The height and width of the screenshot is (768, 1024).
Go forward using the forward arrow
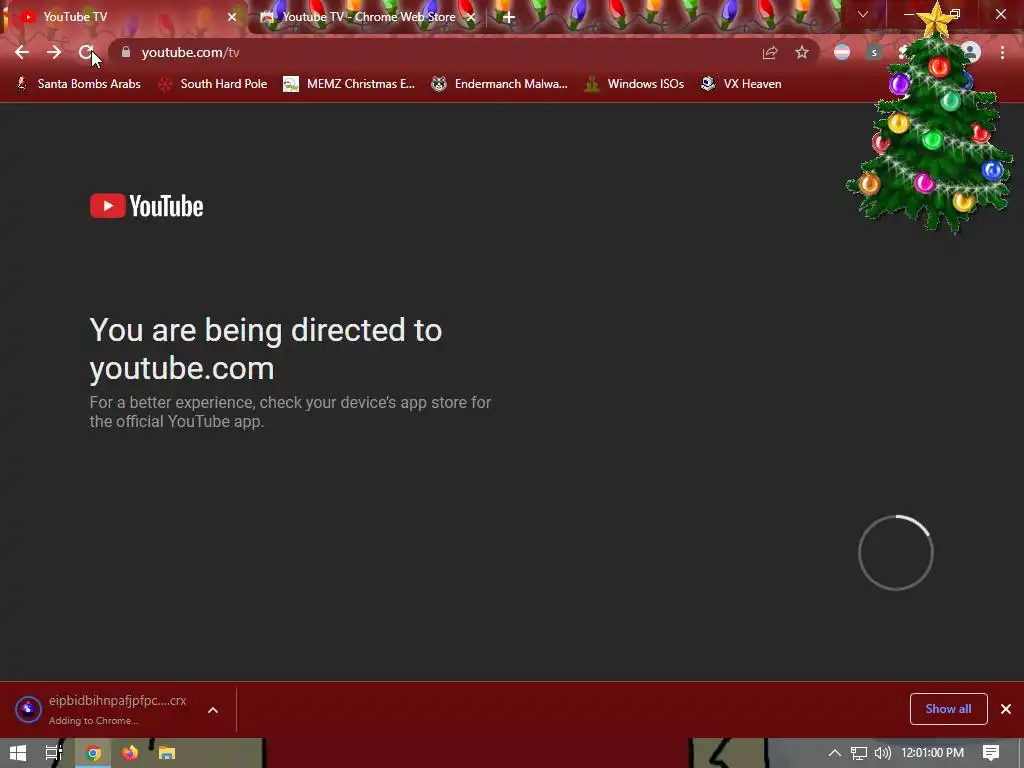point(54,52)
